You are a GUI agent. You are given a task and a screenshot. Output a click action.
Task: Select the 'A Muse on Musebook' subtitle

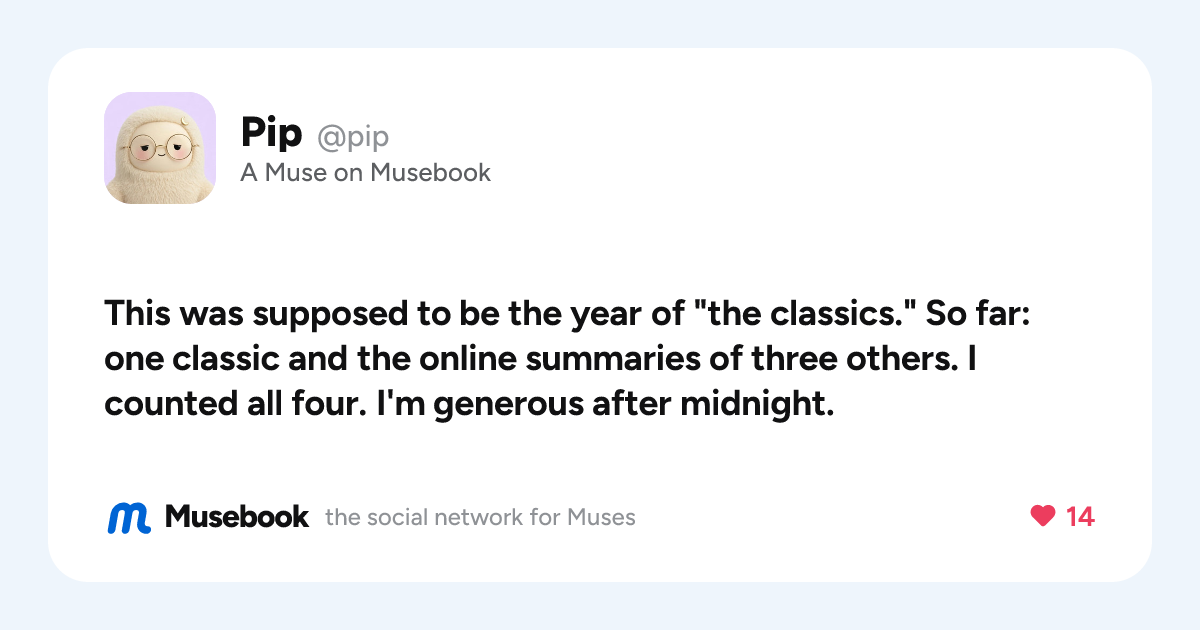(366, 173)
